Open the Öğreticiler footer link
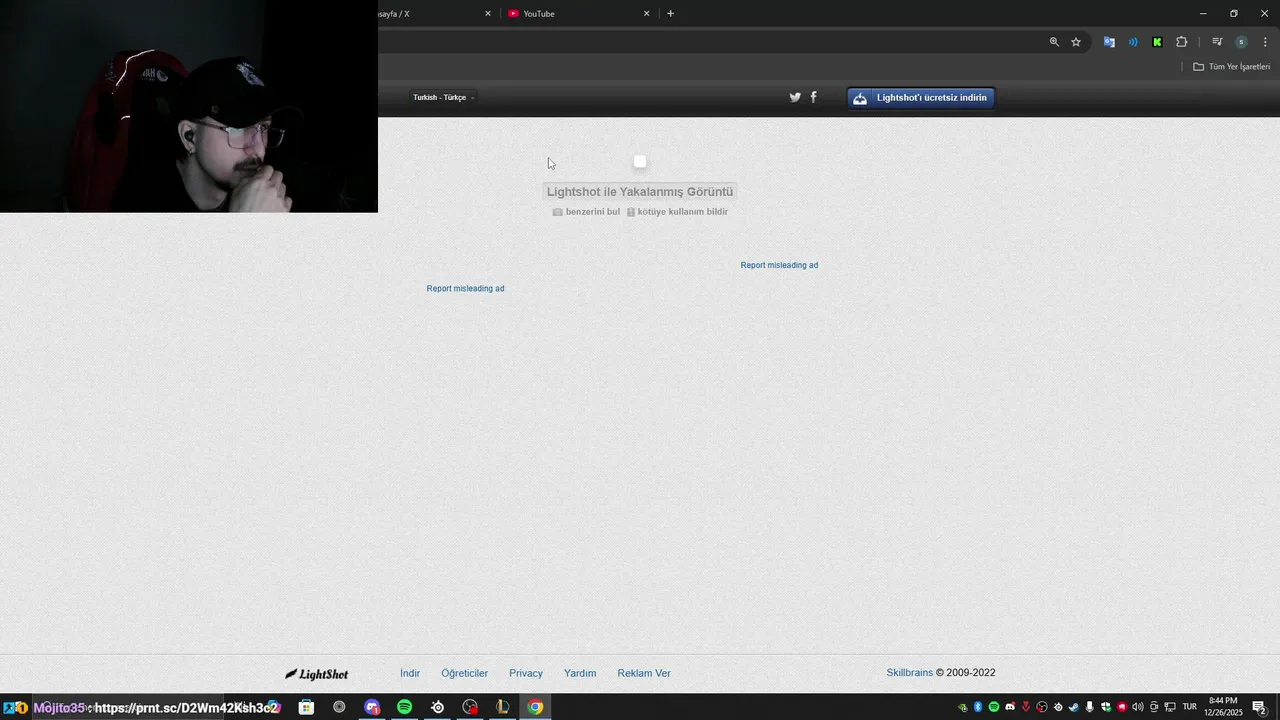Viewport: 1280px width, 720px height. pos(464,673)
